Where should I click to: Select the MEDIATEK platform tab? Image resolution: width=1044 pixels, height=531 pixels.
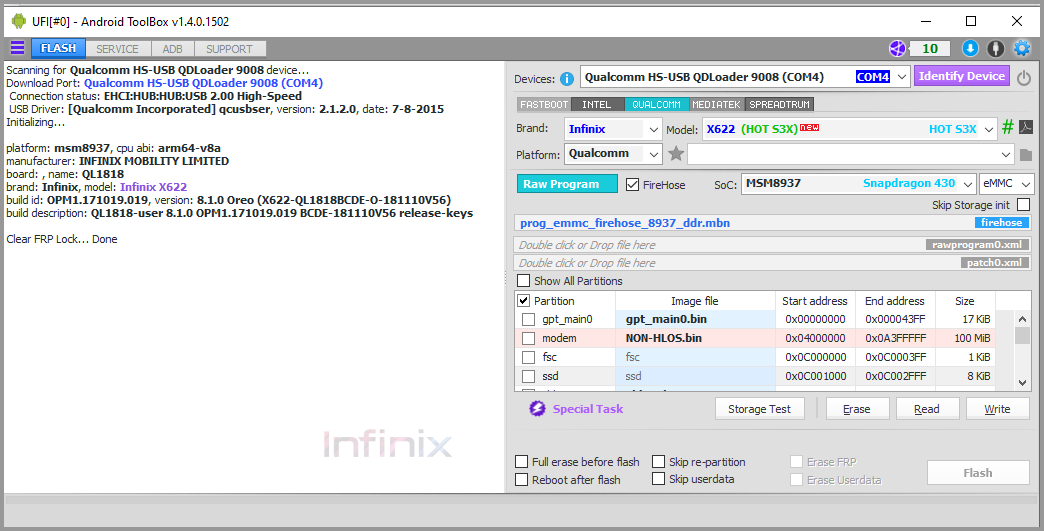pyautogui.click(x=716, y=104)
